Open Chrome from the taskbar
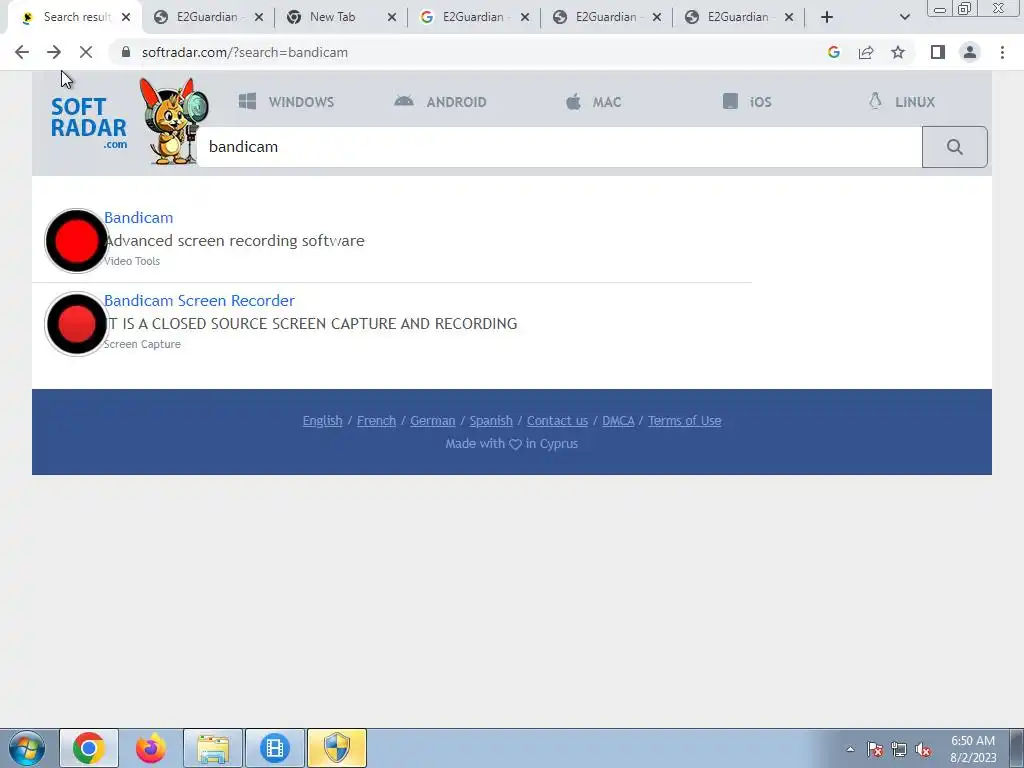 point(89,748)
